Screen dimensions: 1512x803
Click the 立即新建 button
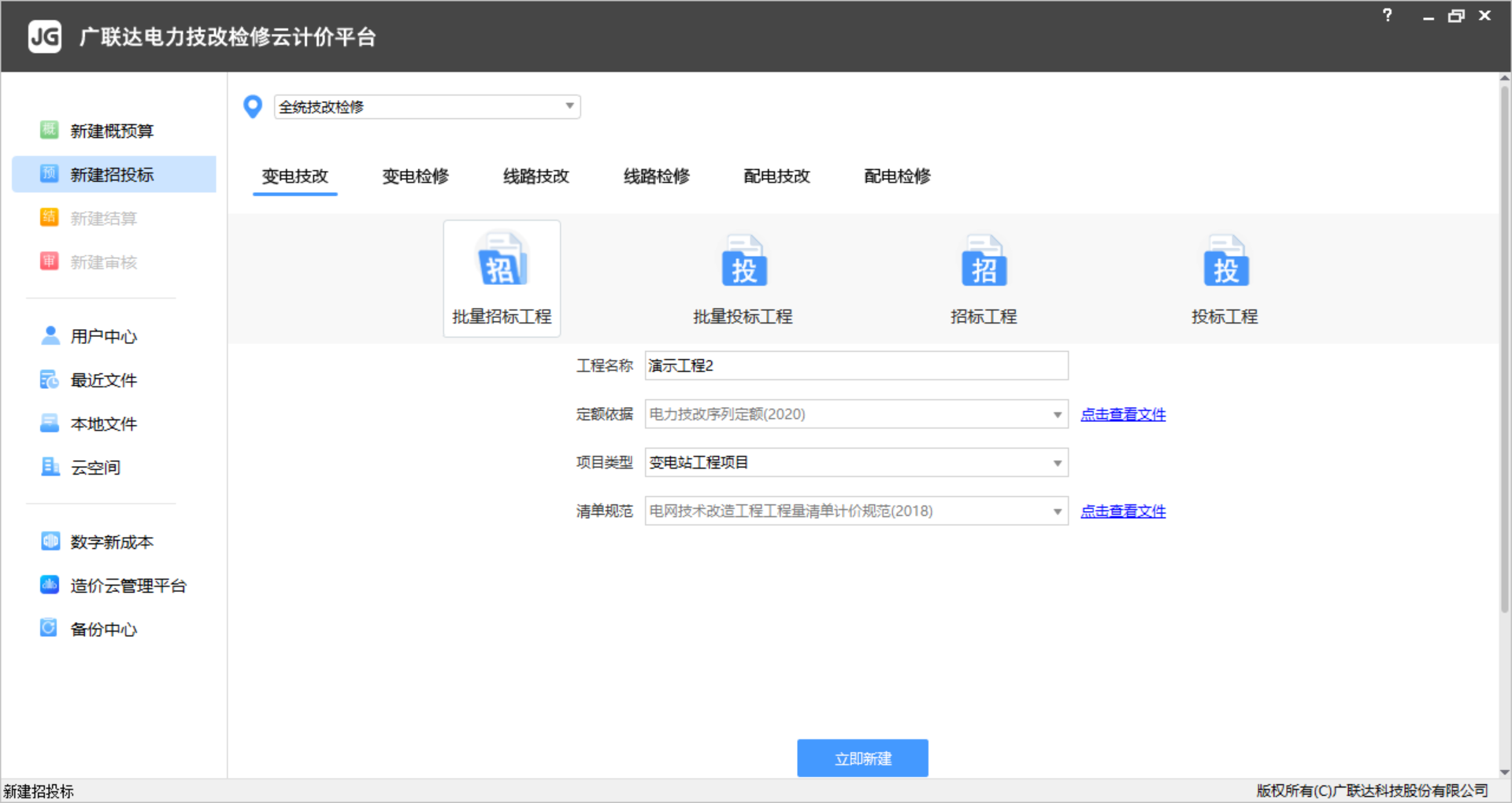[862, 758]
